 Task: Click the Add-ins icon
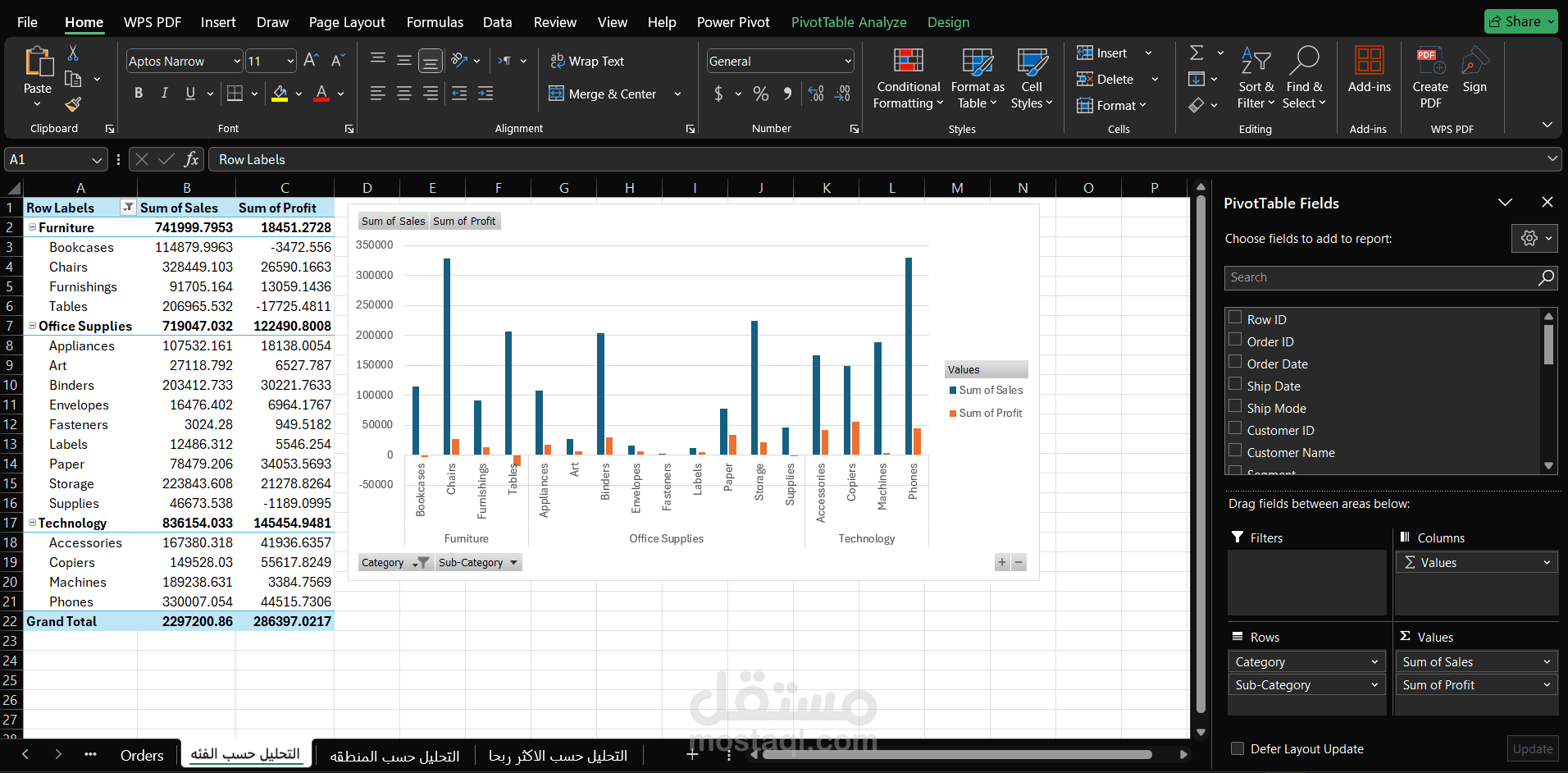1369,70
